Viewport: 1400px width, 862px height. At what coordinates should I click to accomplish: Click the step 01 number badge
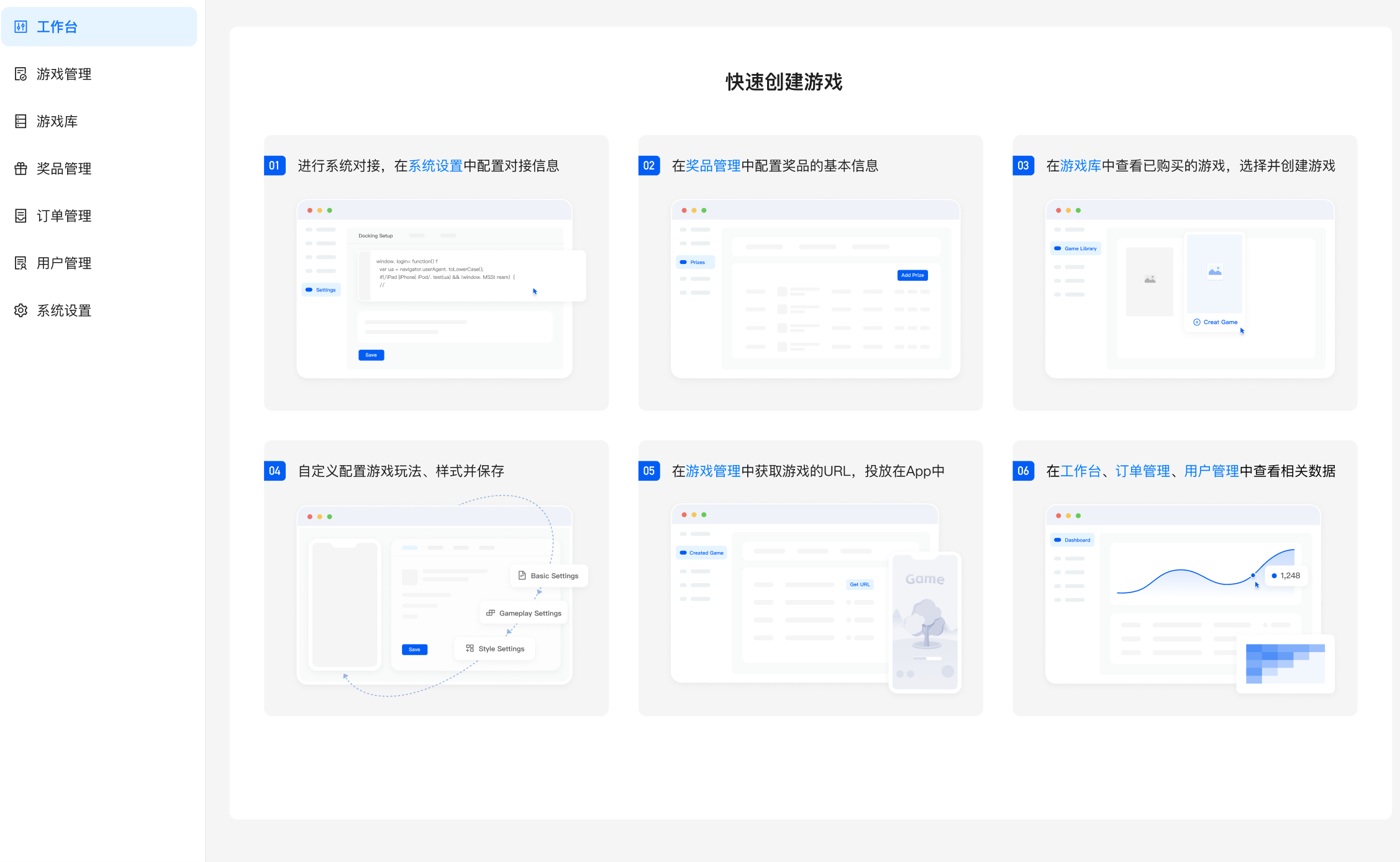pos(275,166)
